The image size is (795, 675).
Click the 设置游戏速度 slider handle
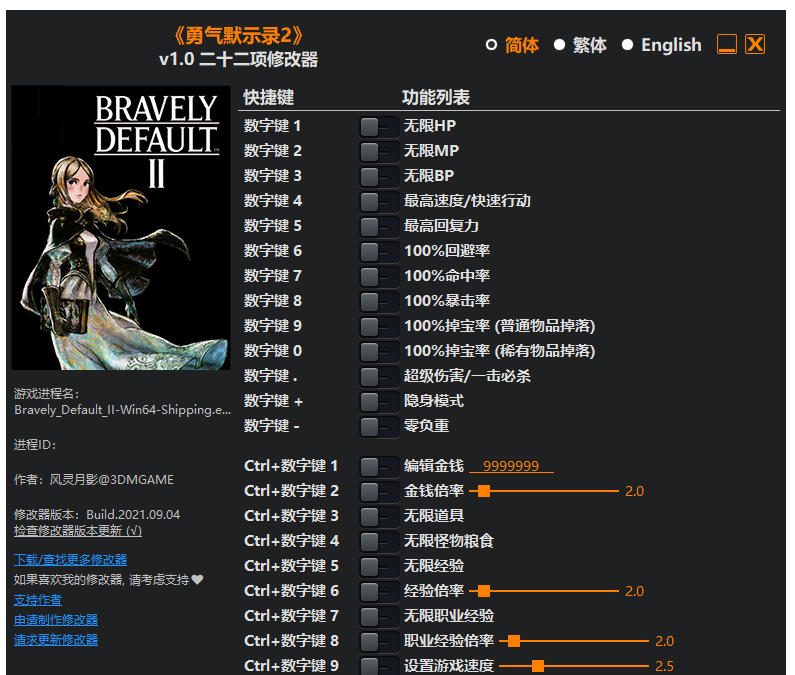538,666
